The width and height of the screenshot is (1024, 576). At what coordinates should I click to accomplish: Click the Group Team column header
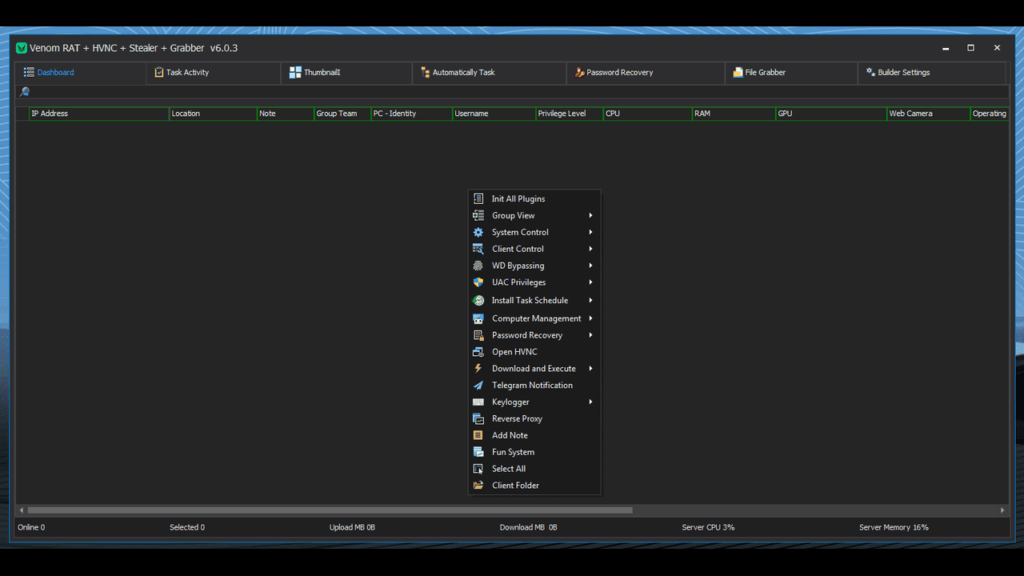pos(342,114)
